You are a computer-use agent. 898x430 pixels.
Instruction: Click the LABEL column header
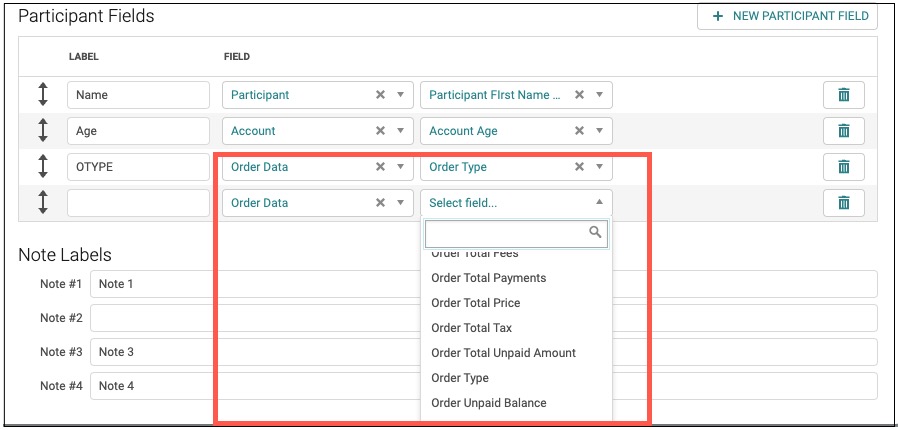(84, 57)
